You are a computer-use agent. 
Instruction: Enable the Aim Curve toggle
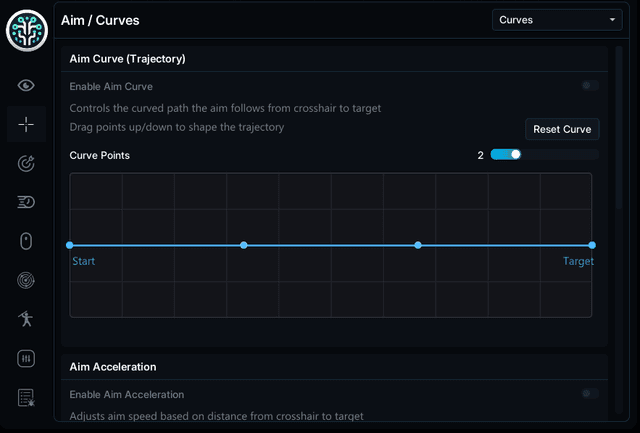tap(590, 86)
